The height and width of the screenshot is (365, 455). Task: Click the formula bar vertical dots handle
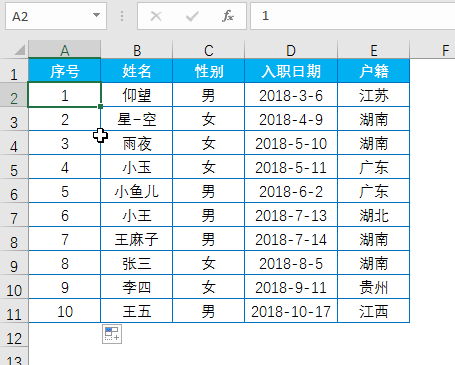tap(122, 16)
